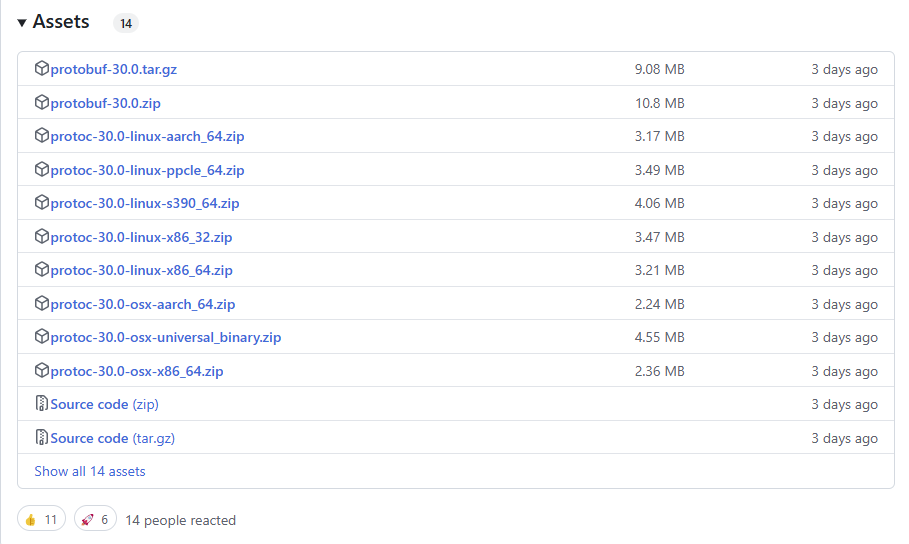Download protoc-30.0-linux-aarch_64.zip
The height and width of the screenshot is (544, 909).
click(147, 136)
